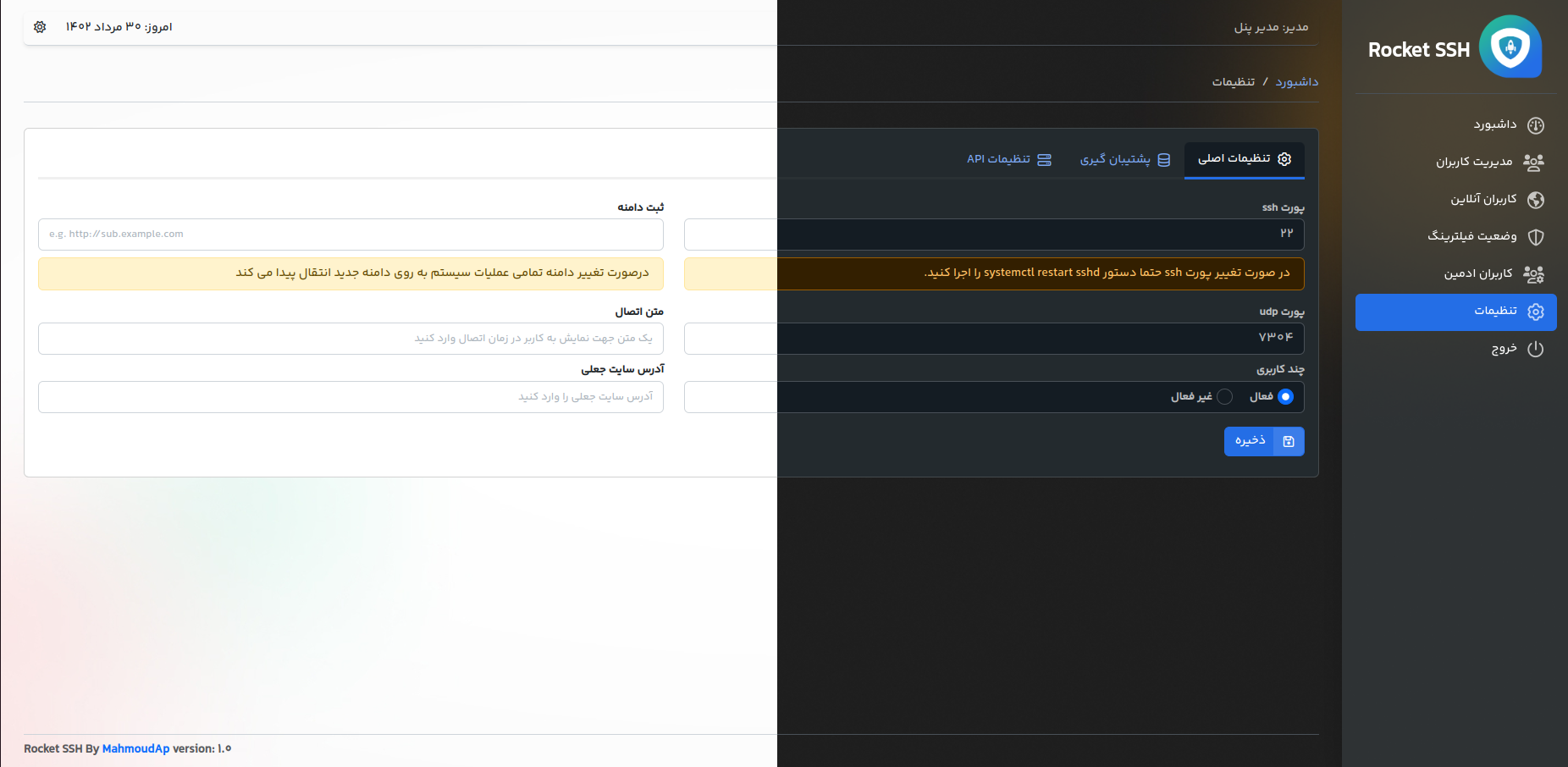Focus the پورت ssh input field
Screen dimensions: 1568x767
point(994,234)
